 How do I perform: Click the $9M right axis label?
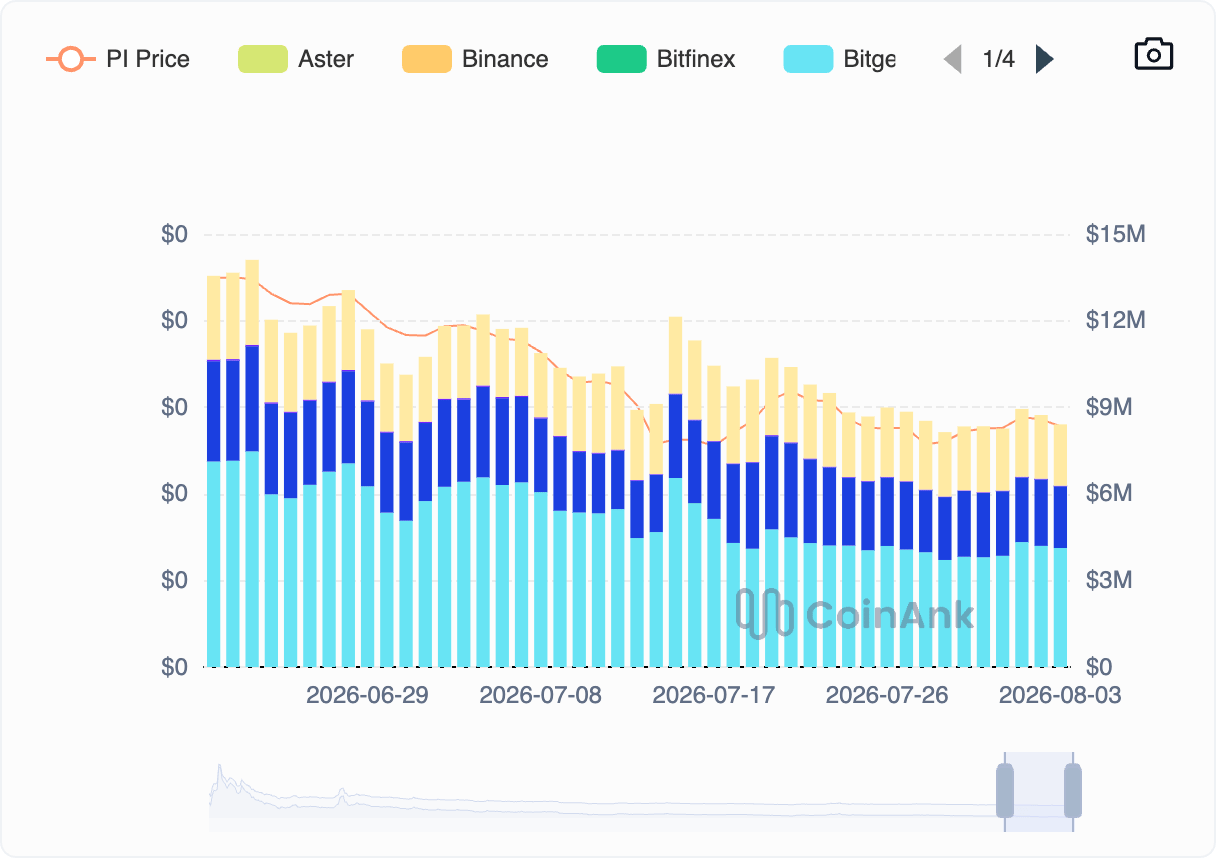(x=1109, y=408)
